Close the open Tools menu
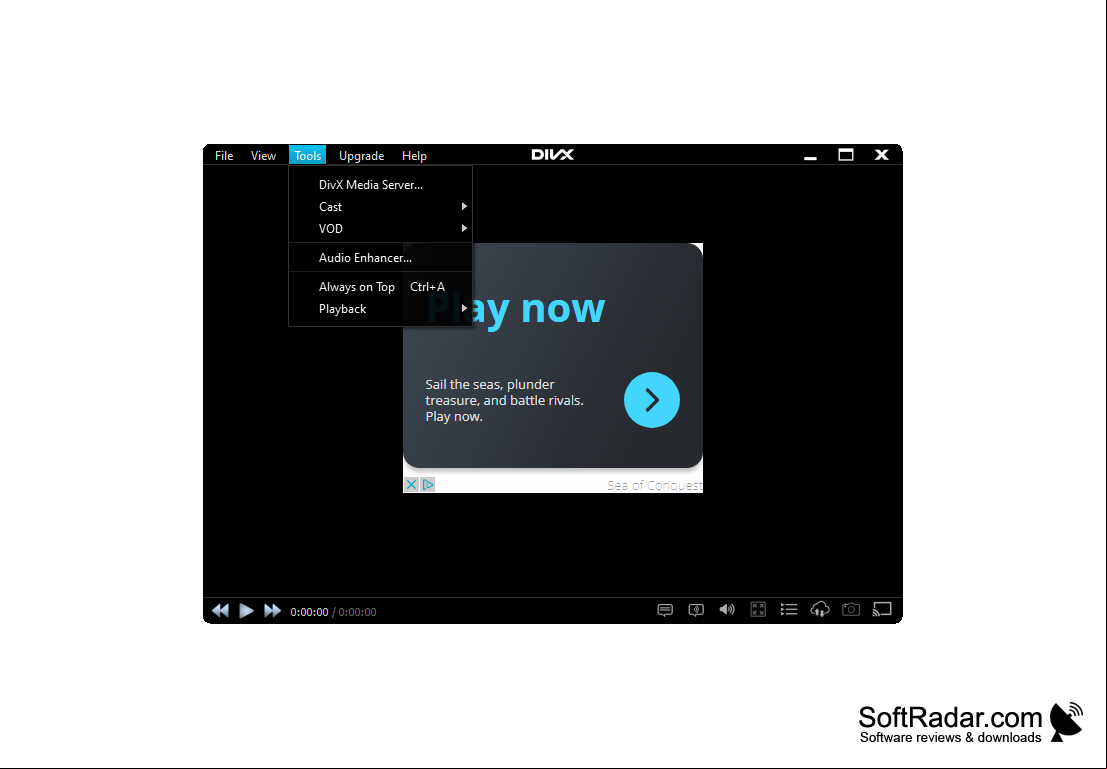This screenshot has width=1107, height=769. point(308,155)
